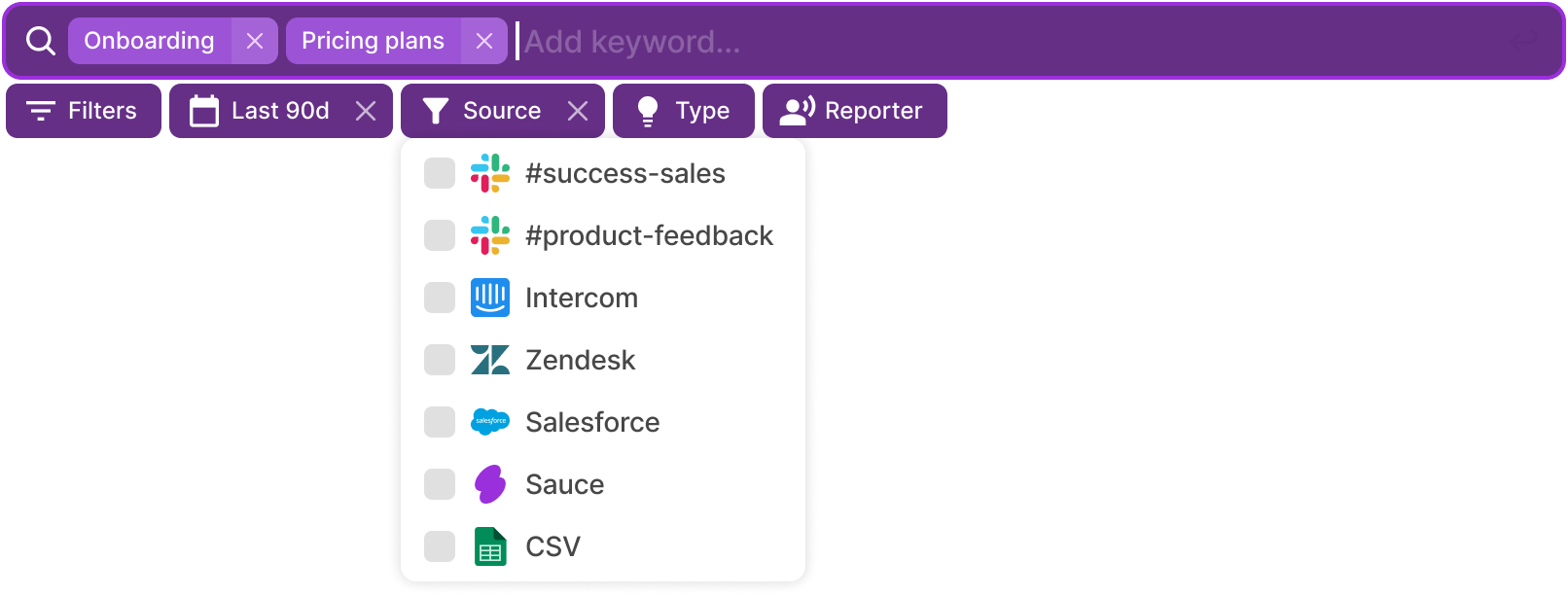This screenshot has width=1568, height=597.
Task: Select the Slack icon beside #success-sales
Action: (491, 173)
